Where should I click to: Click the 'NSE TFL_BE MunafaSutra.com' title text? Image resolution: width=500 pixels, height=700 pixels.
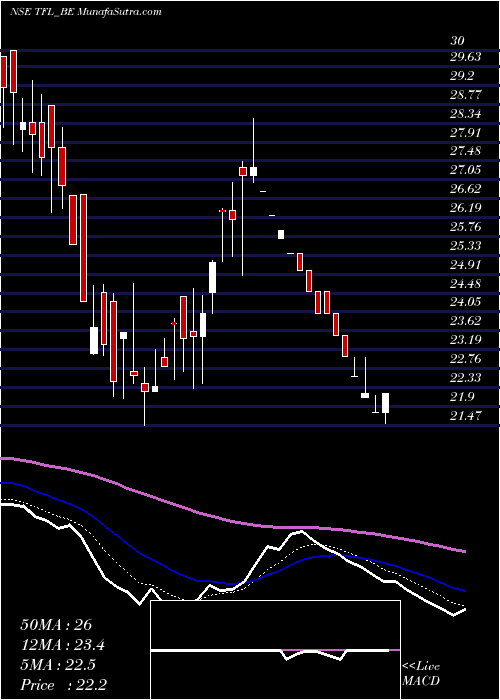(x=85, y=12)
